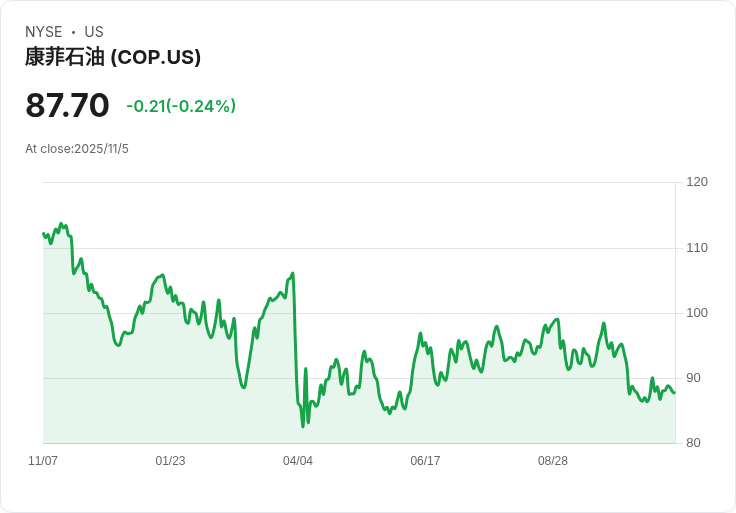
Task: Click the 120 y-axis label
Action: pos(697,182)
